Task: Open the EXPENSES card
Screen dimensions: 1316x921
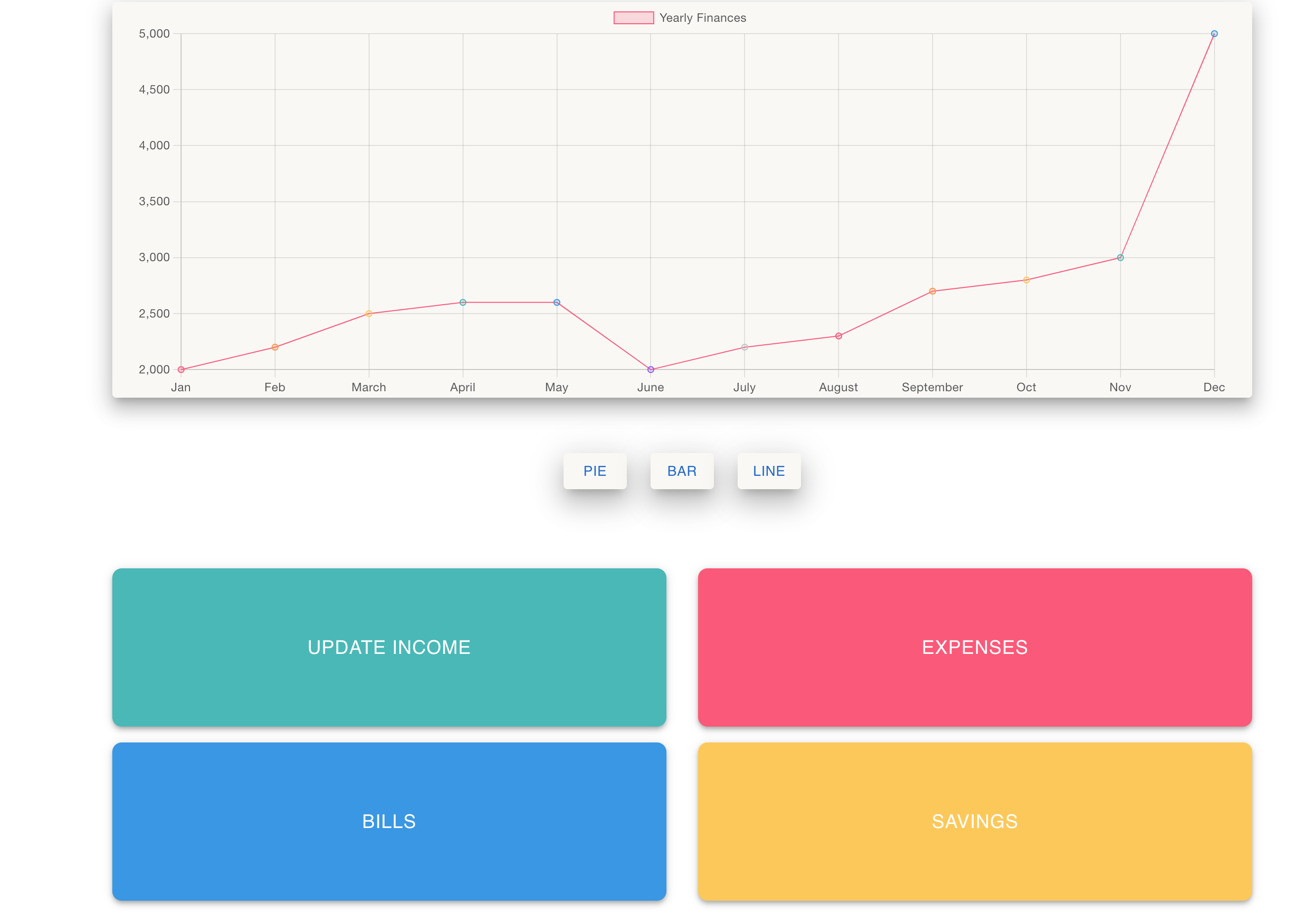Action: pos(975,647)
